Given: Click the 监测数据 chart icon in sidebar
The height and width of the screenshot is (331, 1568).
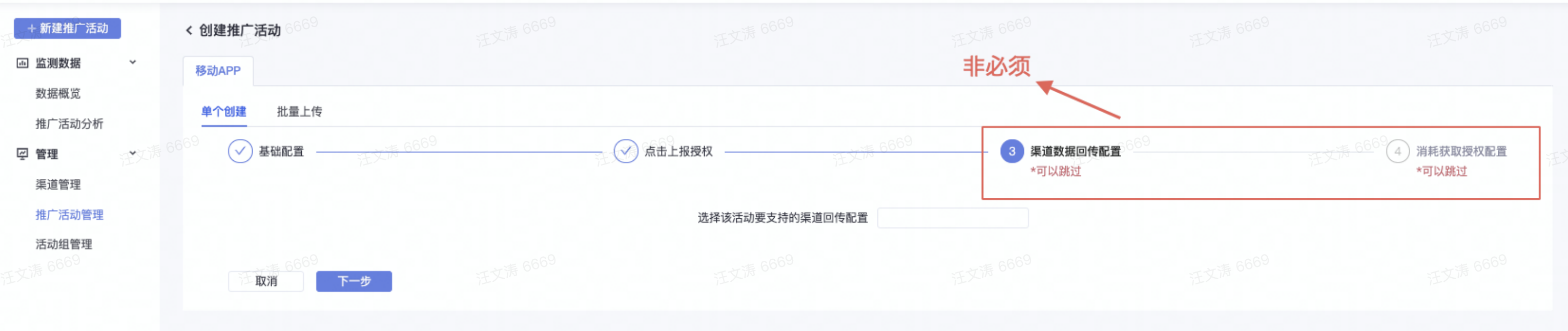Looking at the screenshot, I should click(x=23, y=63).
